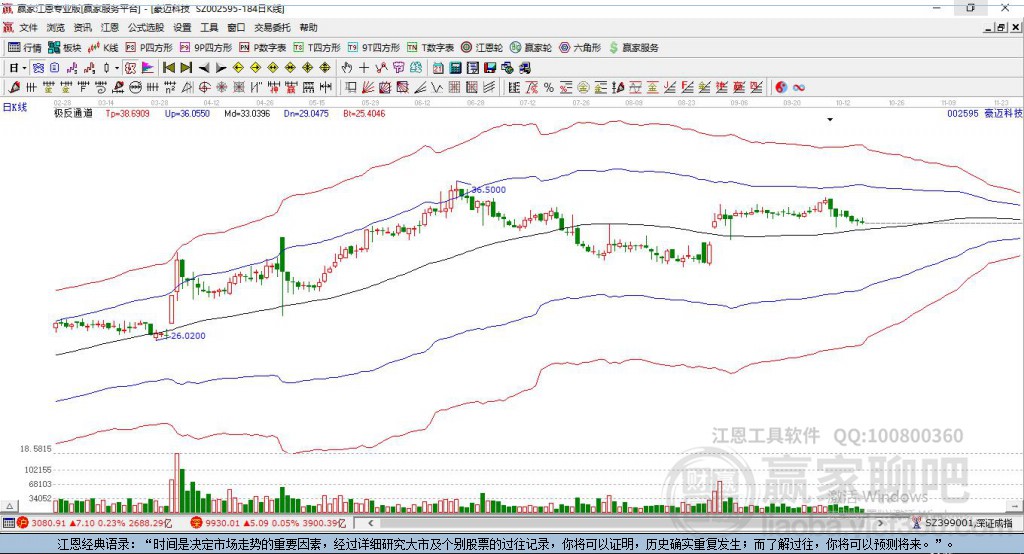
Task: Open the P数字表 tool
Action: point(263,48)
